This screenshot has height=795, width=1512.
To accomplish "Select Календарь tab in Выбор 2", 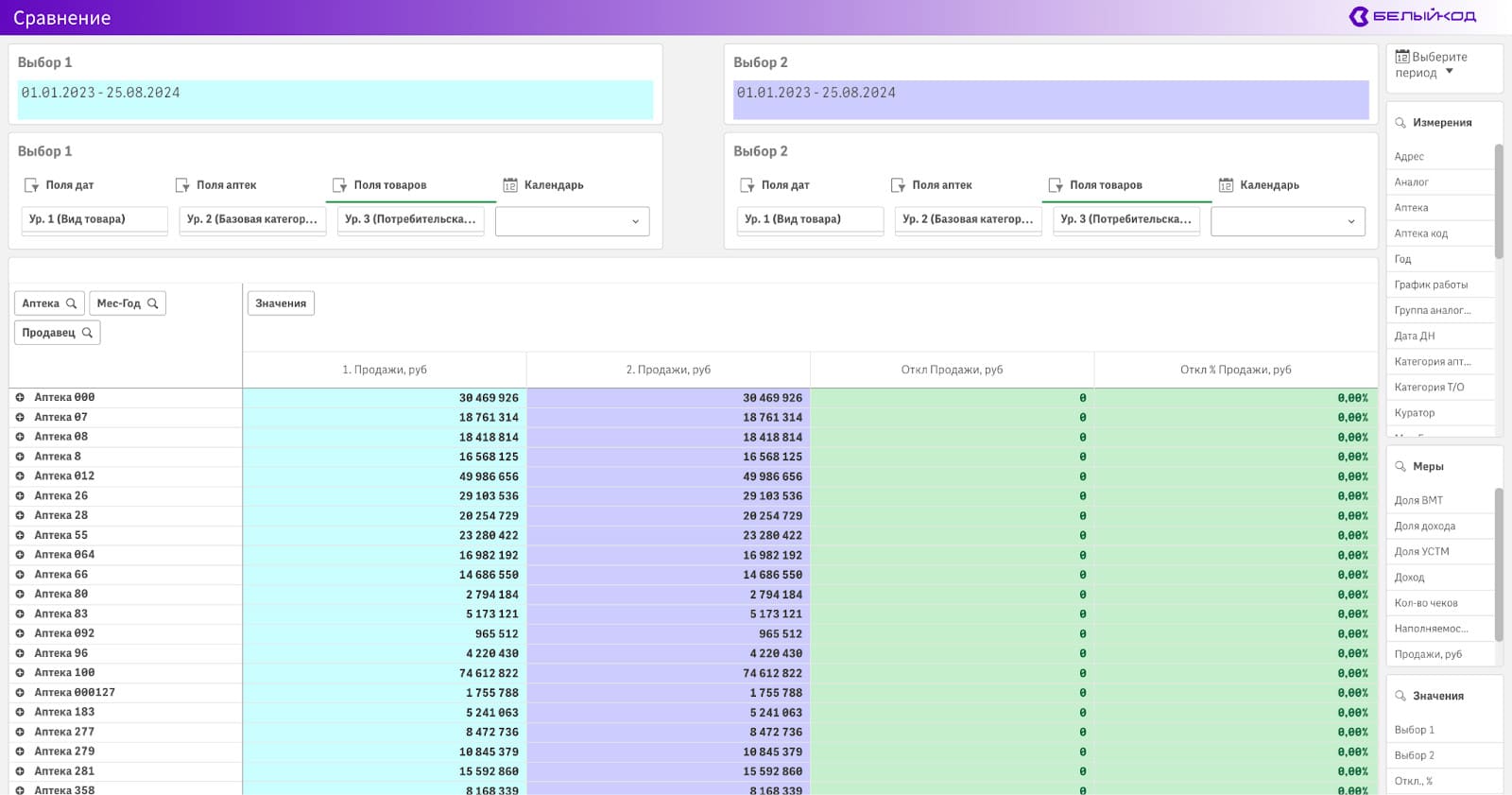I will click(1259, 185).
